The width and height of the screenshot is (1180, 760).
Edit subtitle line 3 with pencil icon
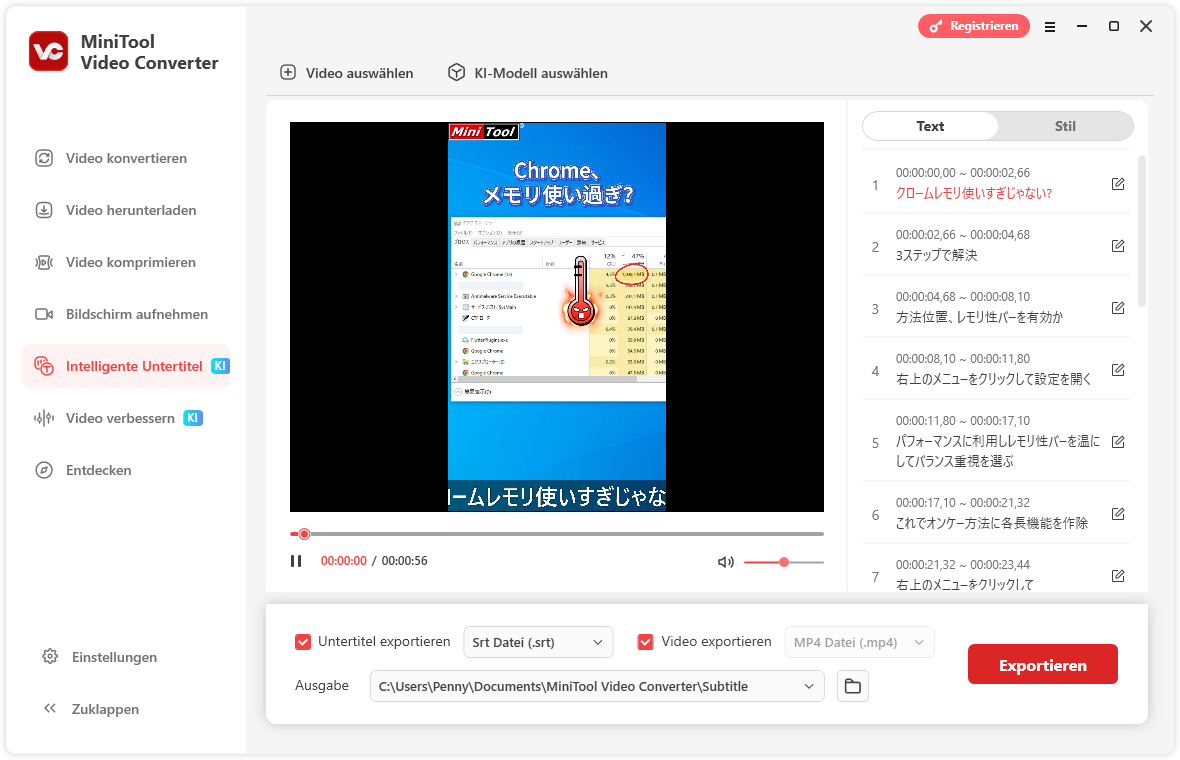[1118, 308]
